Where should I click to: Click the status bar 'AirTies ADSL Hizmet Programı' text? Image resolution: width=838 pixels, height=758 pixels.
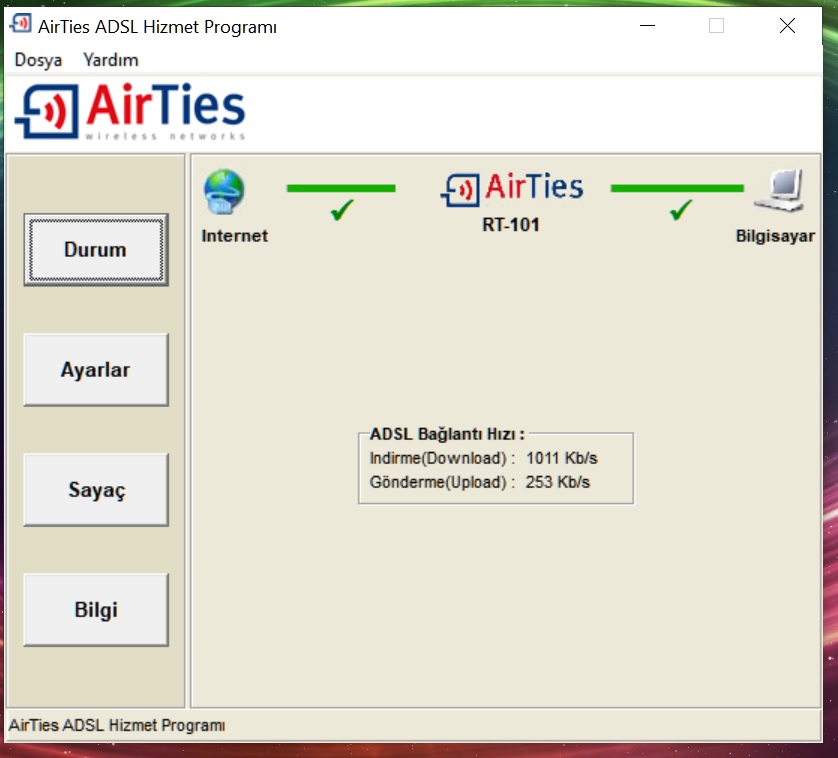[117, 725]
